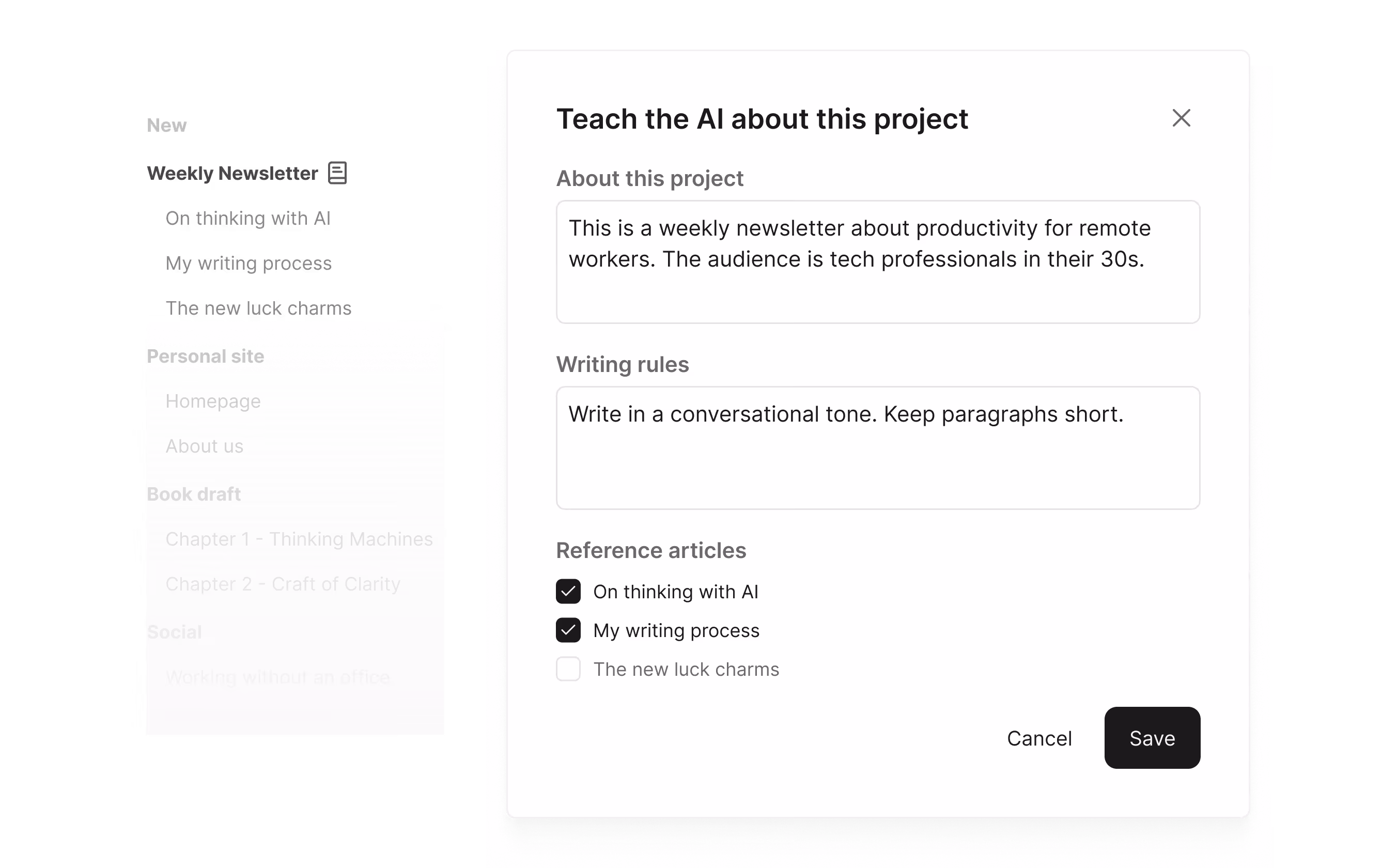Focus the About this project text field
Image resolution: width=1397 pixels, height=868 pixels.
[877, 262]
